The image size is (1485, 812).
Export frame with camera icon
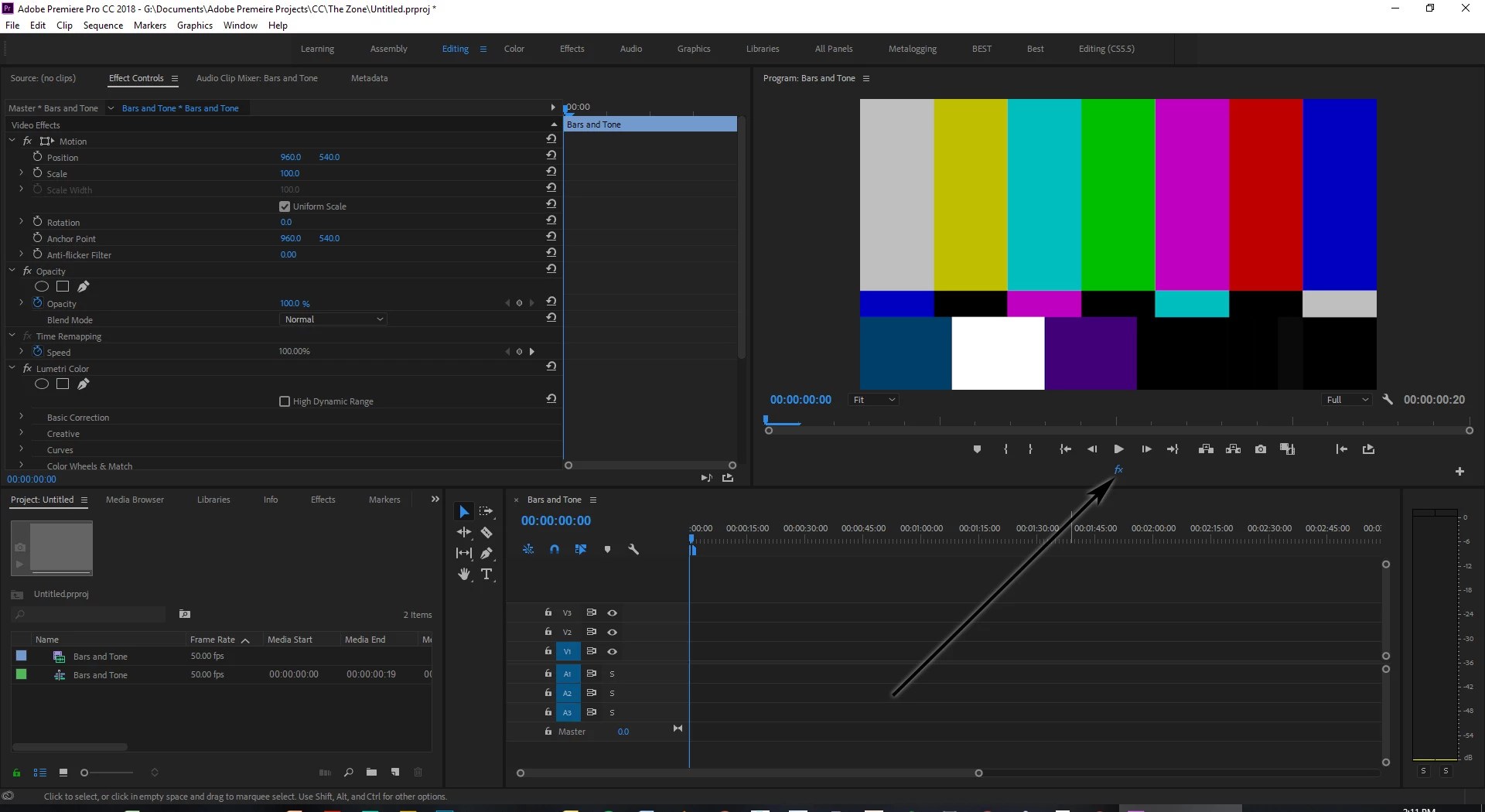1261,449
